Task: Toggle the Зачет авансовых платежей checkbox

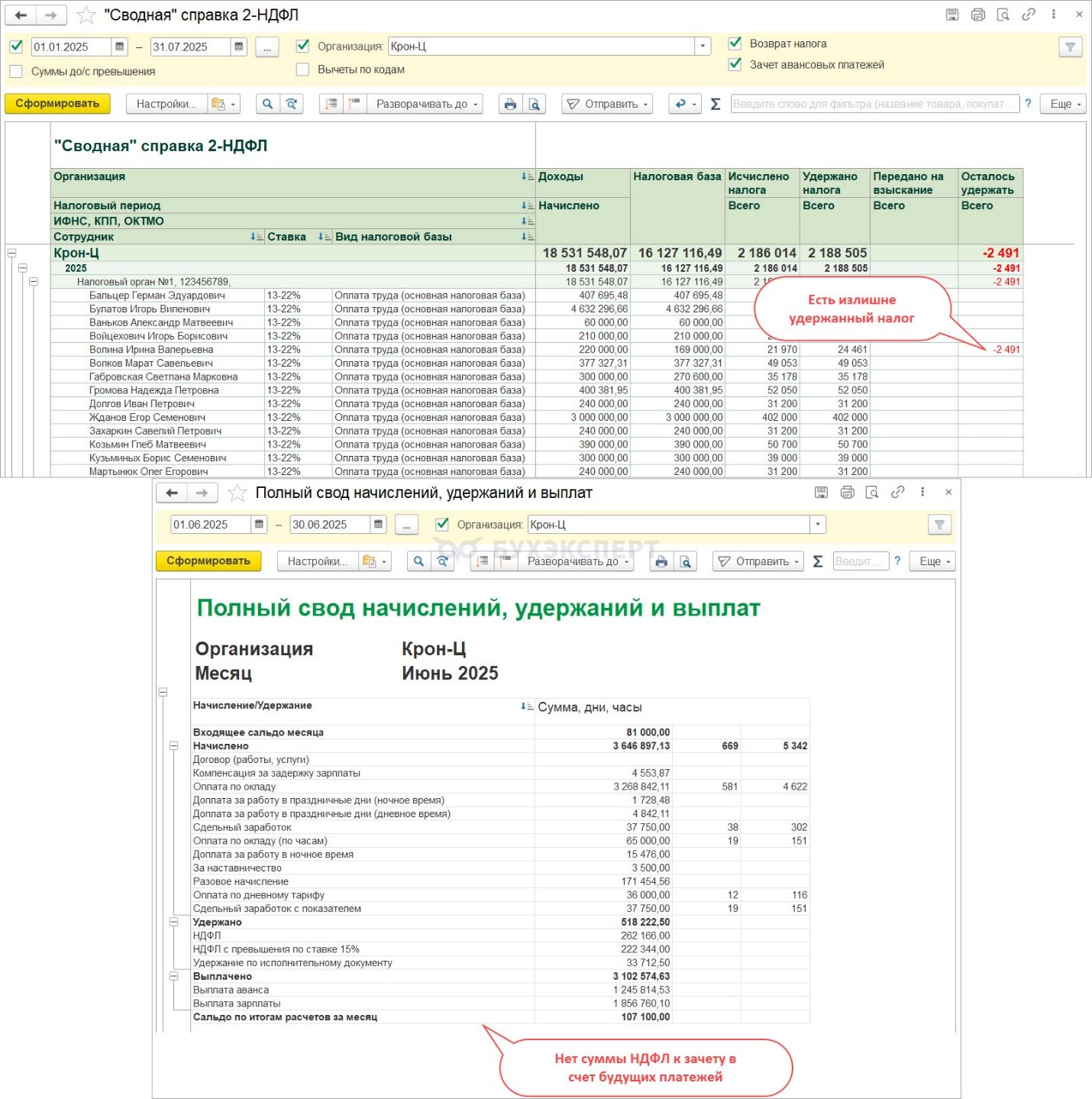Action: [735, 64]
